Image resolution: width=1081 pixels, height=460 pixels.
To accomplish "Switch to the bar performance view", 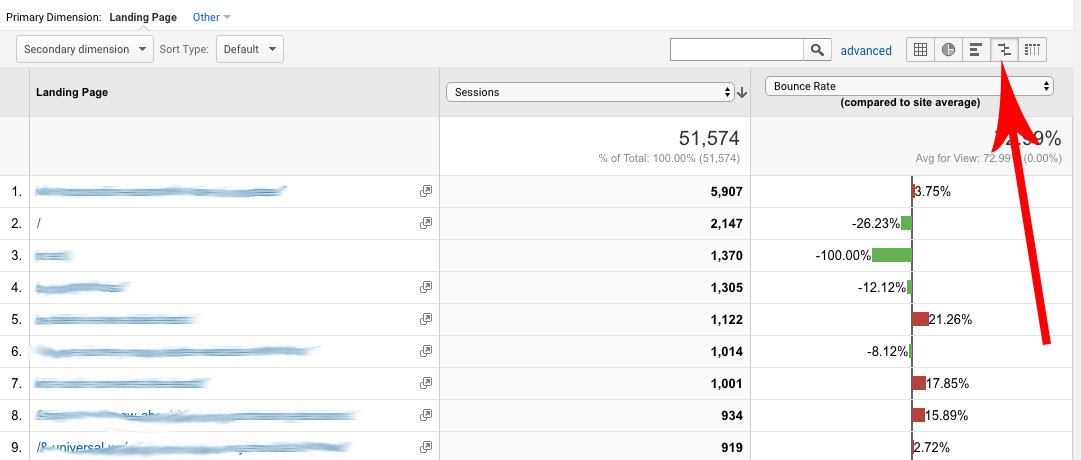I will pyautogui.click(x=976, y=49).
